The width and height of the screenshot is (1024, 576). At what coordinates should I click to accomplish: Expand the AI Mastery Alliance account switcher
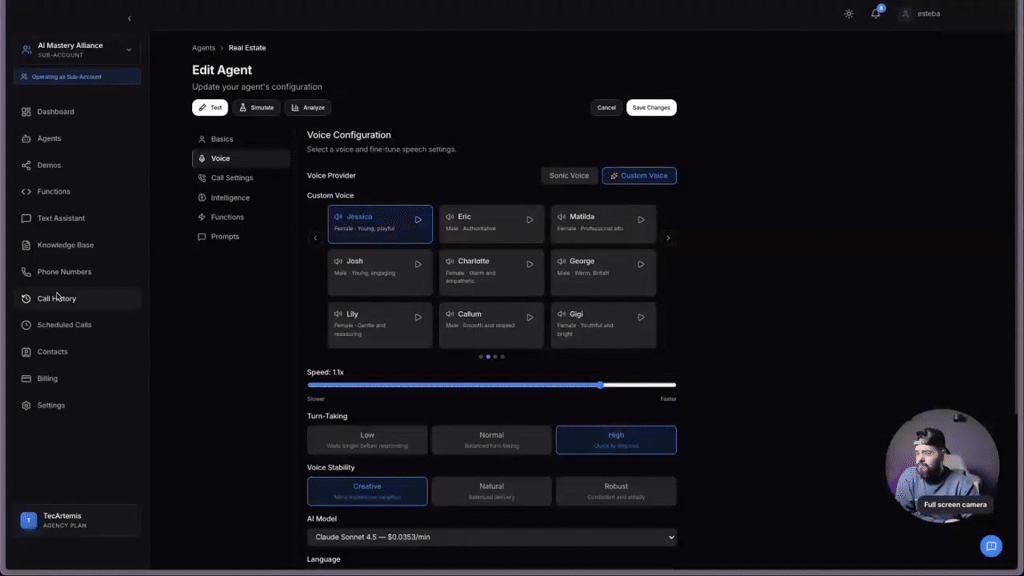[75, 49]
